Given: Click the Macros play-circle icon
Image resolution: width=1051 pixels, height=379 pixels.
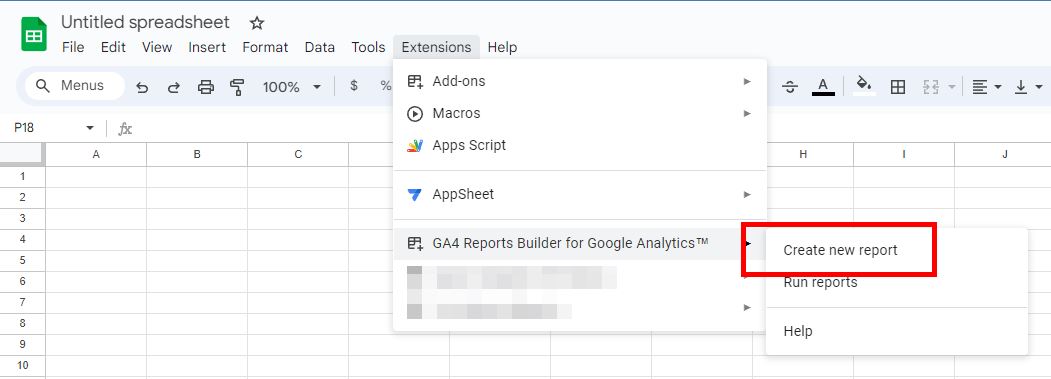Looking at the screenshot, I should click(415, 113).
